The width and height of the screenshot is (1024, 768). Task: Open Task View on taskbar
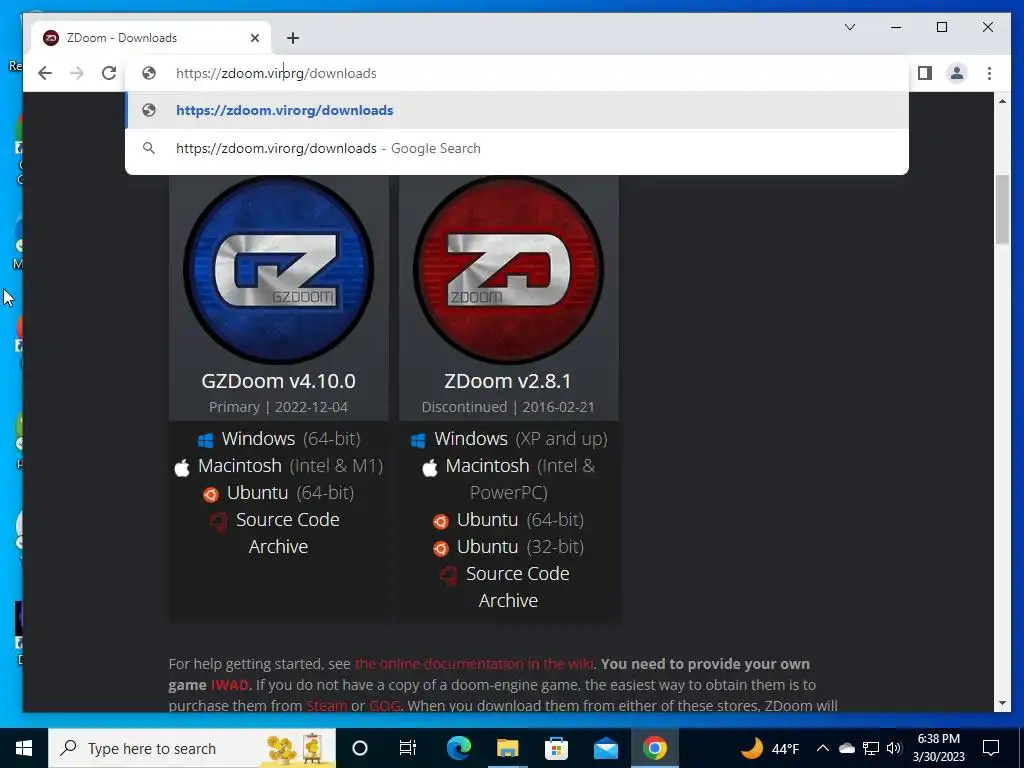click(x=408, y=748)
